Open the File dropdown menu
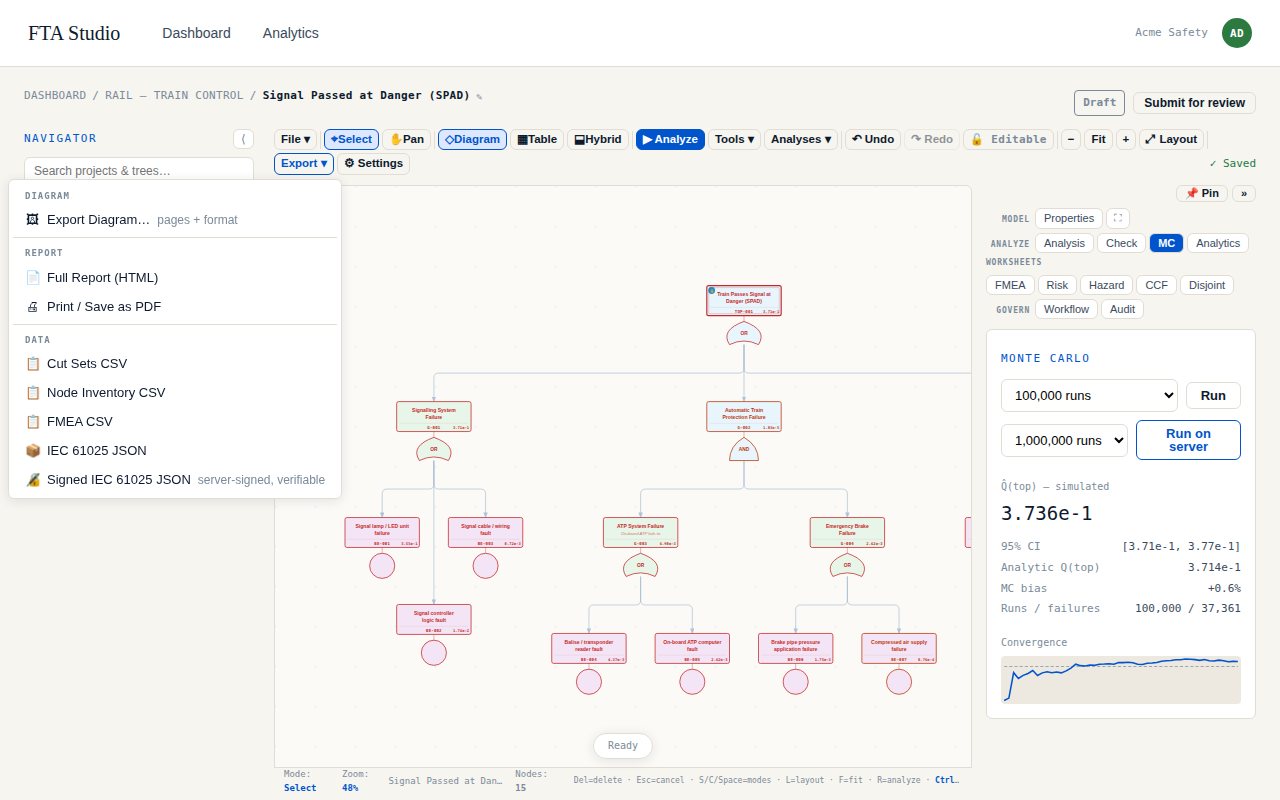1280x800 pixels. [296, 139]
